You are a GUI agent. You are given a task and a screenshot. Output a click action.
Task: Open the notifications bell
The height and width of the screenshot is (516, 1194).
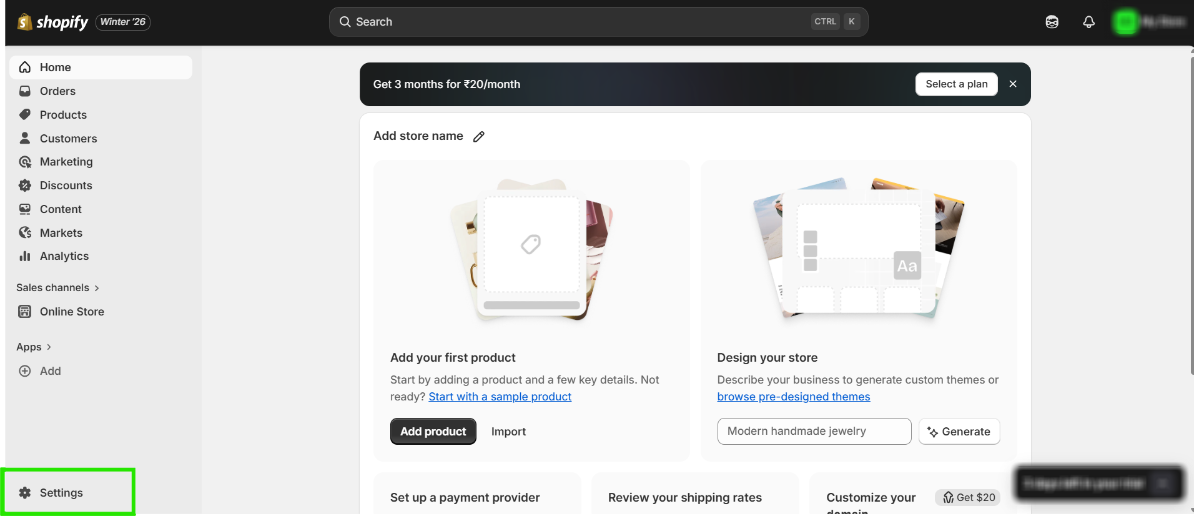[1089, 22]
